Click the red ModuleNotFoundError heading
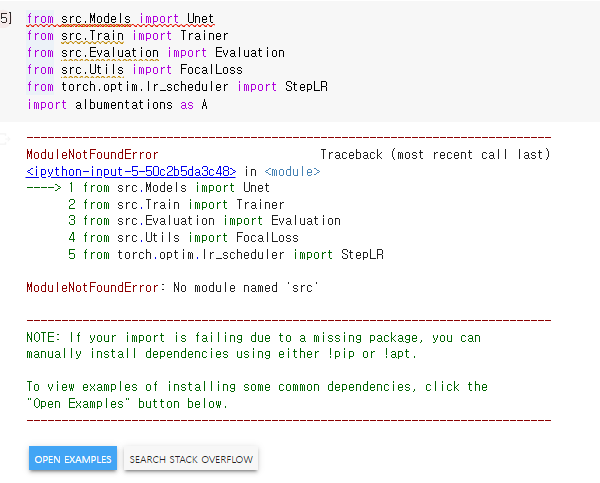 92,155
